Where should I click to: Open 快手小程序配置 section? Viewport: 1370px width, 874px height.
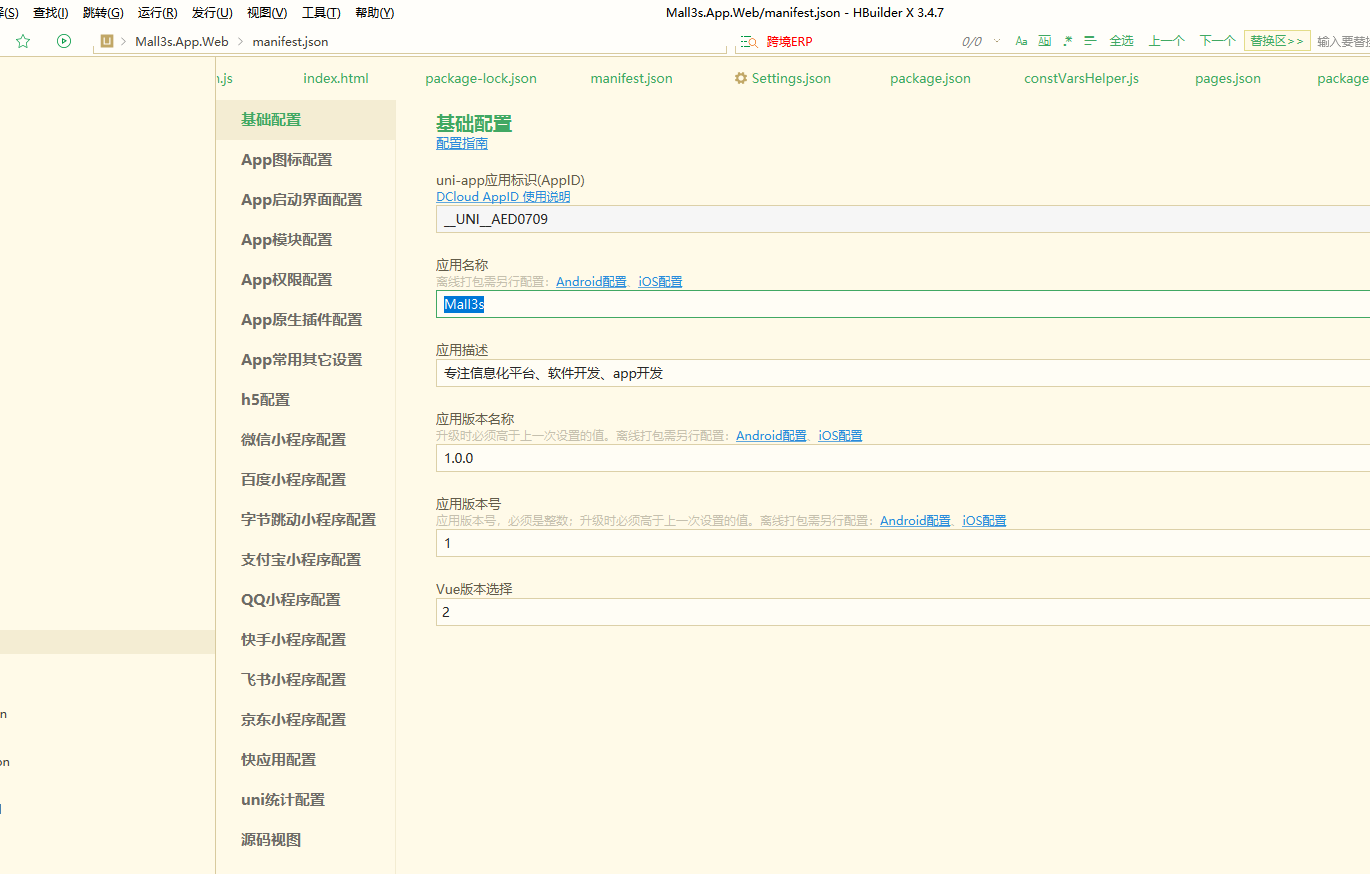(x=306, y=639)
